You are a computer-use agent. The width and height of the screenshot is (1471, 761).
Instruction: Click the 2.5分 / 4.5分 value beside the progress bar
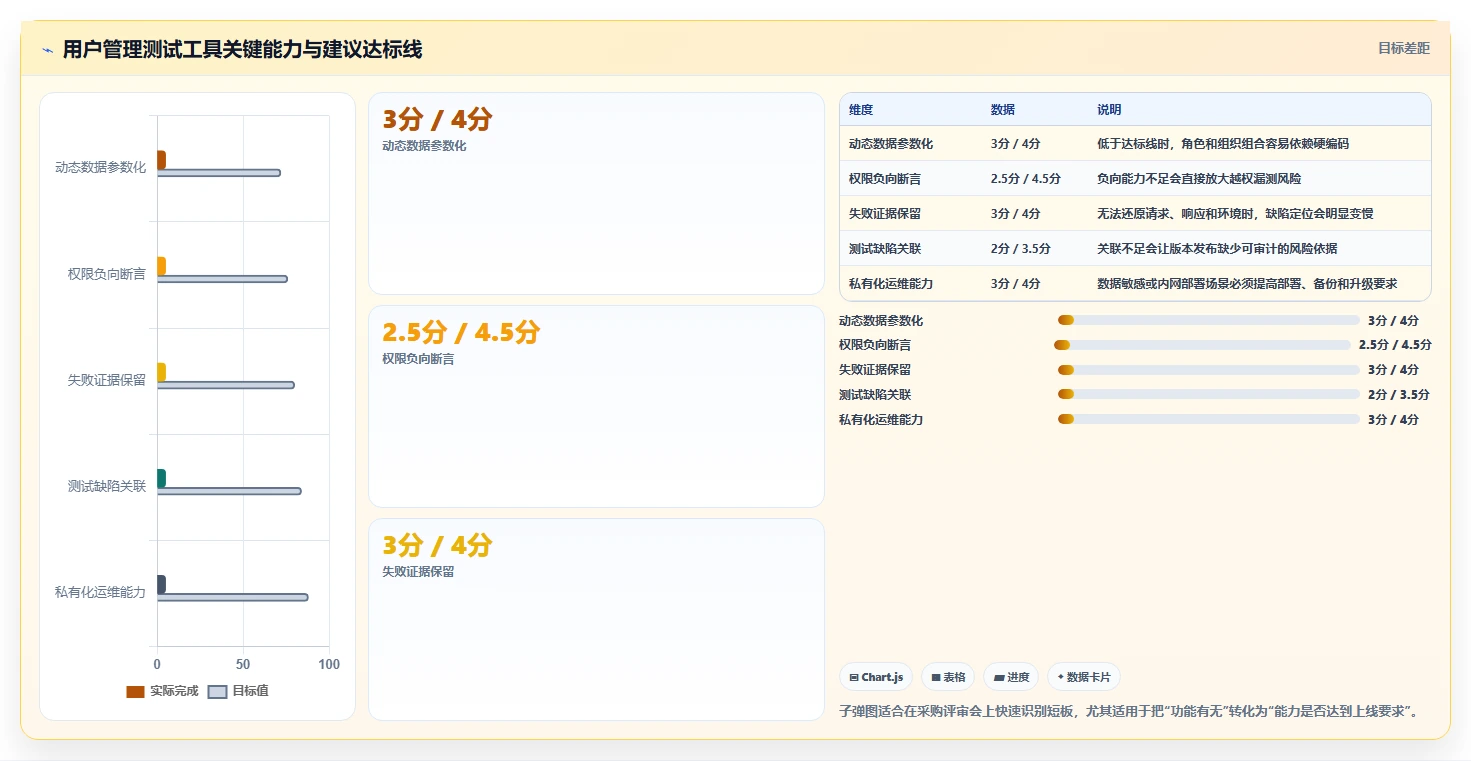tap(1395, 345)
